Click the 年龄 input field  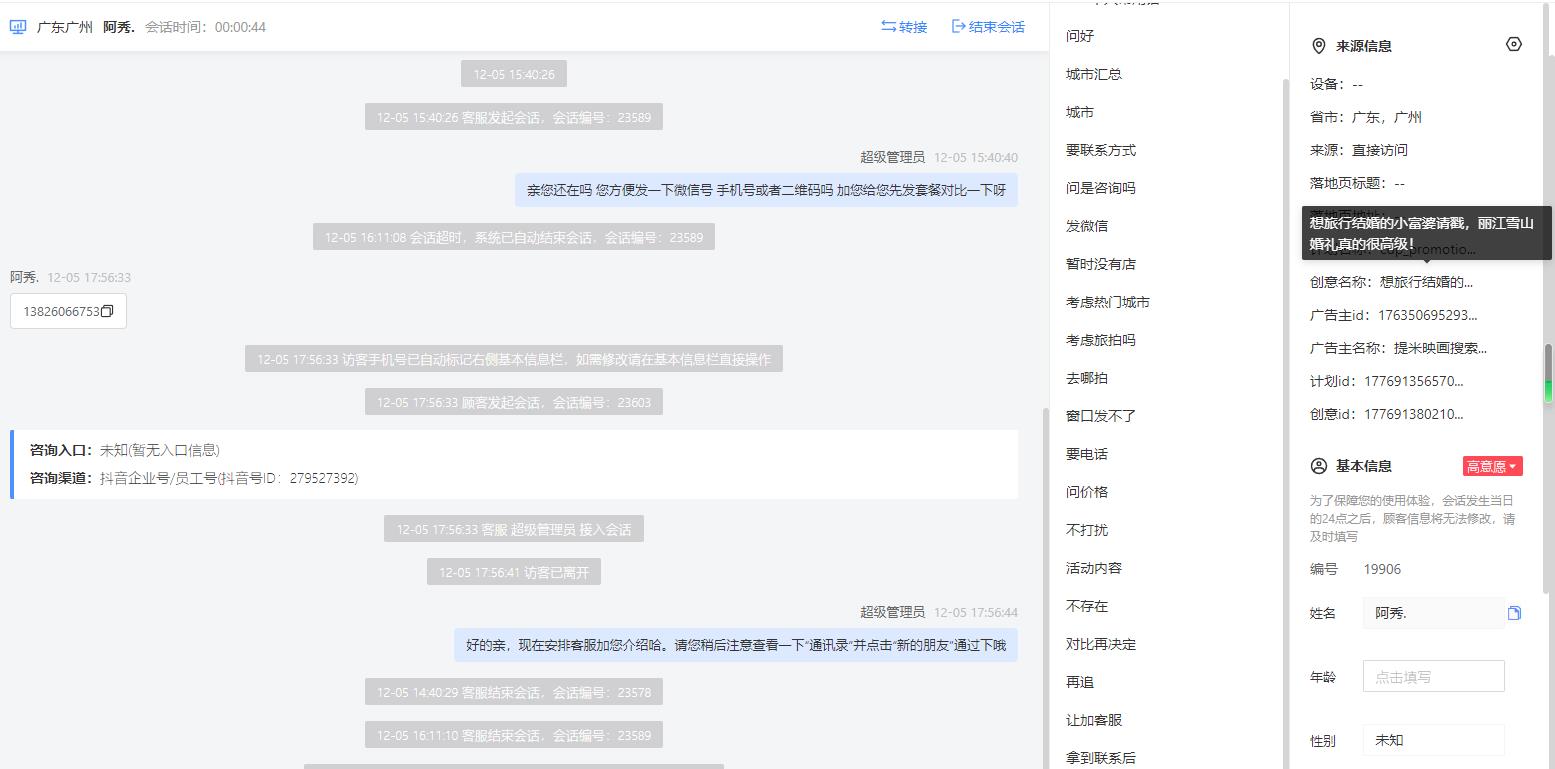[x=1433, y=676]
